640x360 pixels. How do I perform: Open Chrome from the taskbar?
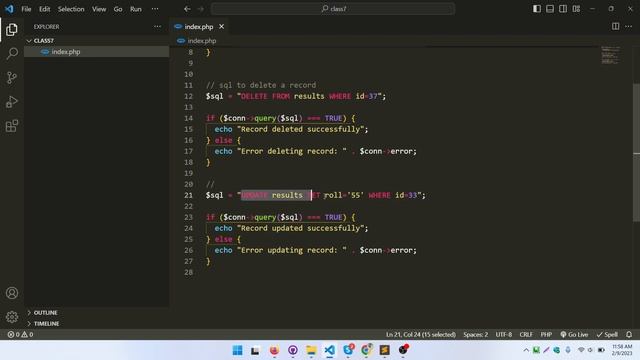(x=366, y=350)
